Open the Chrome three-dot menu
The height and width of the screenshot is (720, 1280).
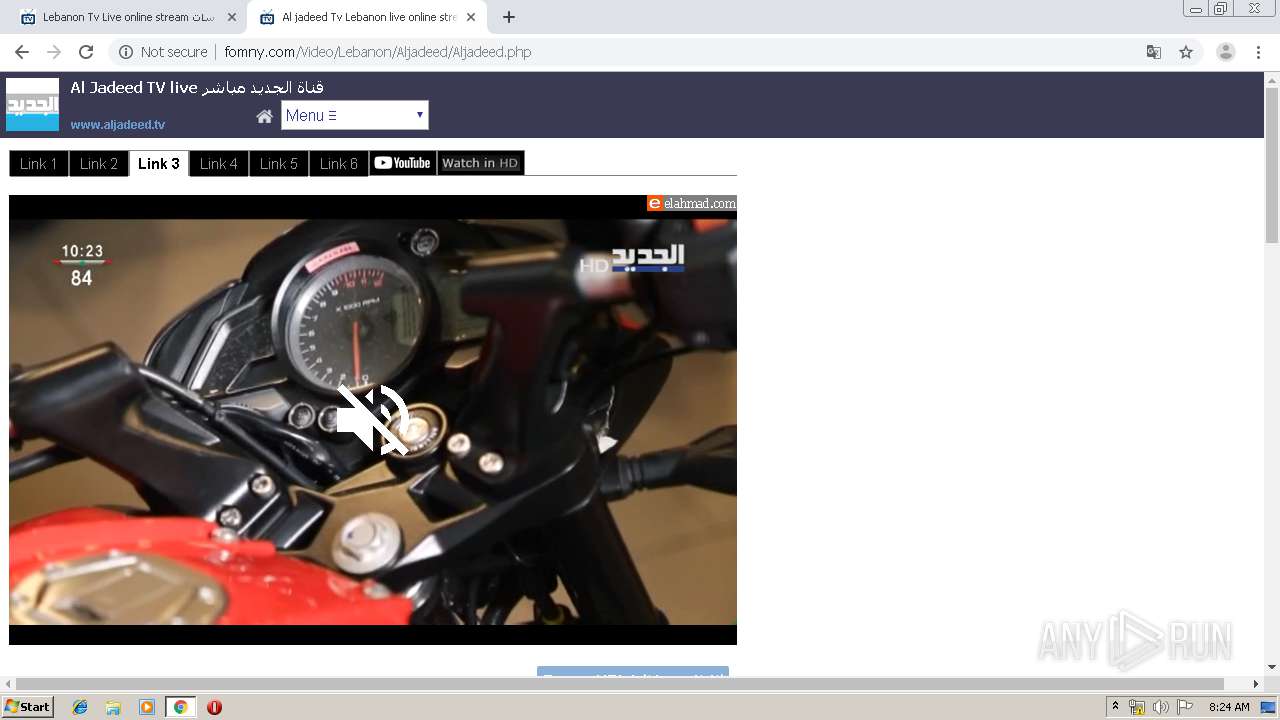coord(1258,52)
